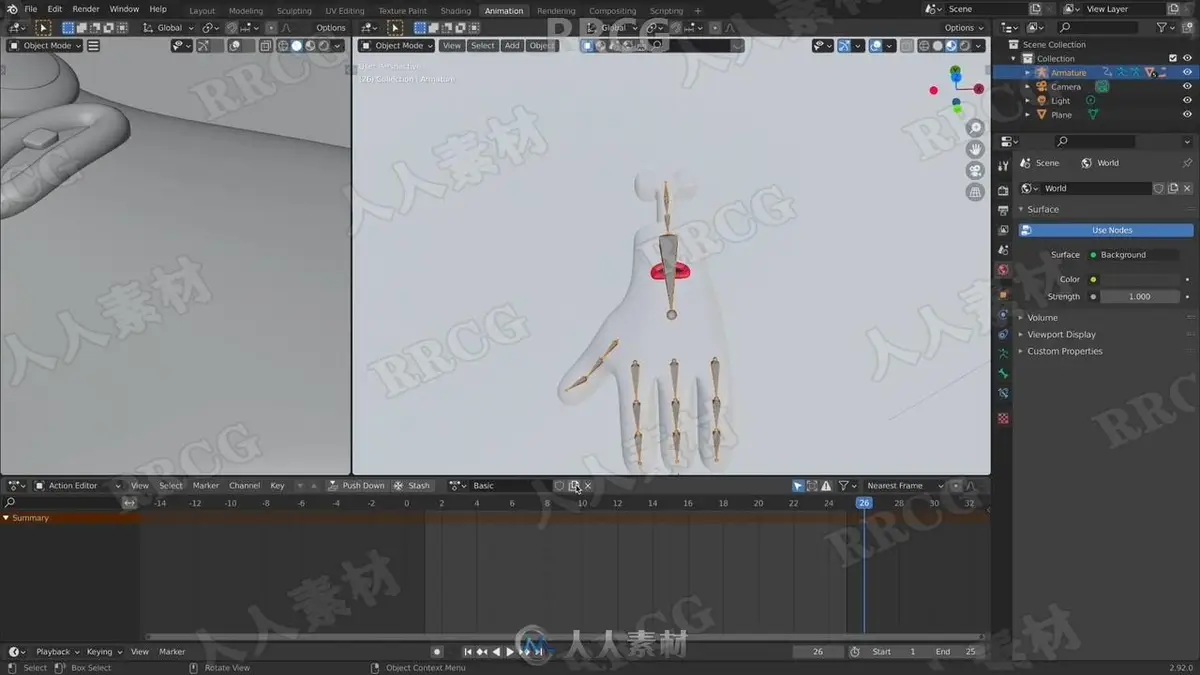Collapse the Summary channel triangle
Screen dimensions: 1200x675
click(x=5, y=518)
